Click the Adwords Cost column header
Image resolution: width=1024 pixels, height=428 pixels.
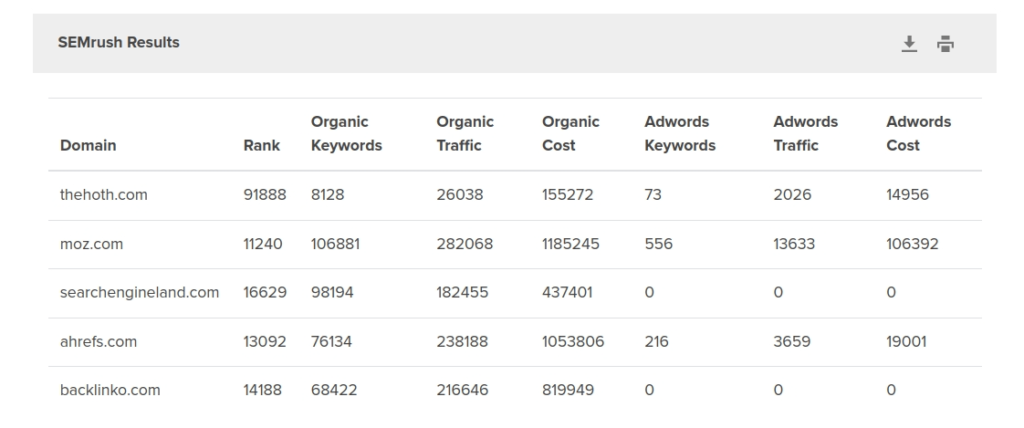tap(918, 133)
